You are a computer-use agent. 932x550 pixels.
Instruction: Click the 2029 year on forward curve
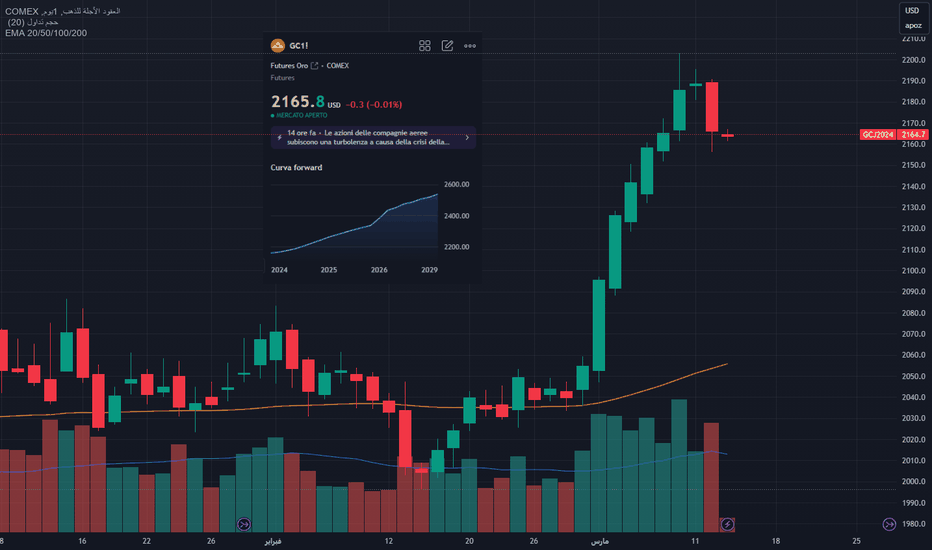pos(429,270)
